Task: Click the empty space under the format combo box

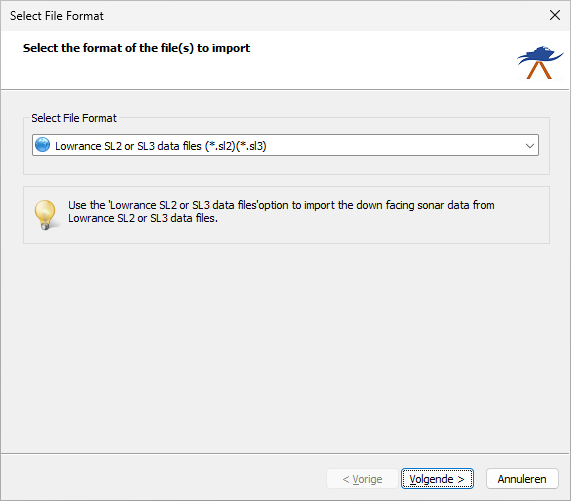Action: tap(285, 165)
